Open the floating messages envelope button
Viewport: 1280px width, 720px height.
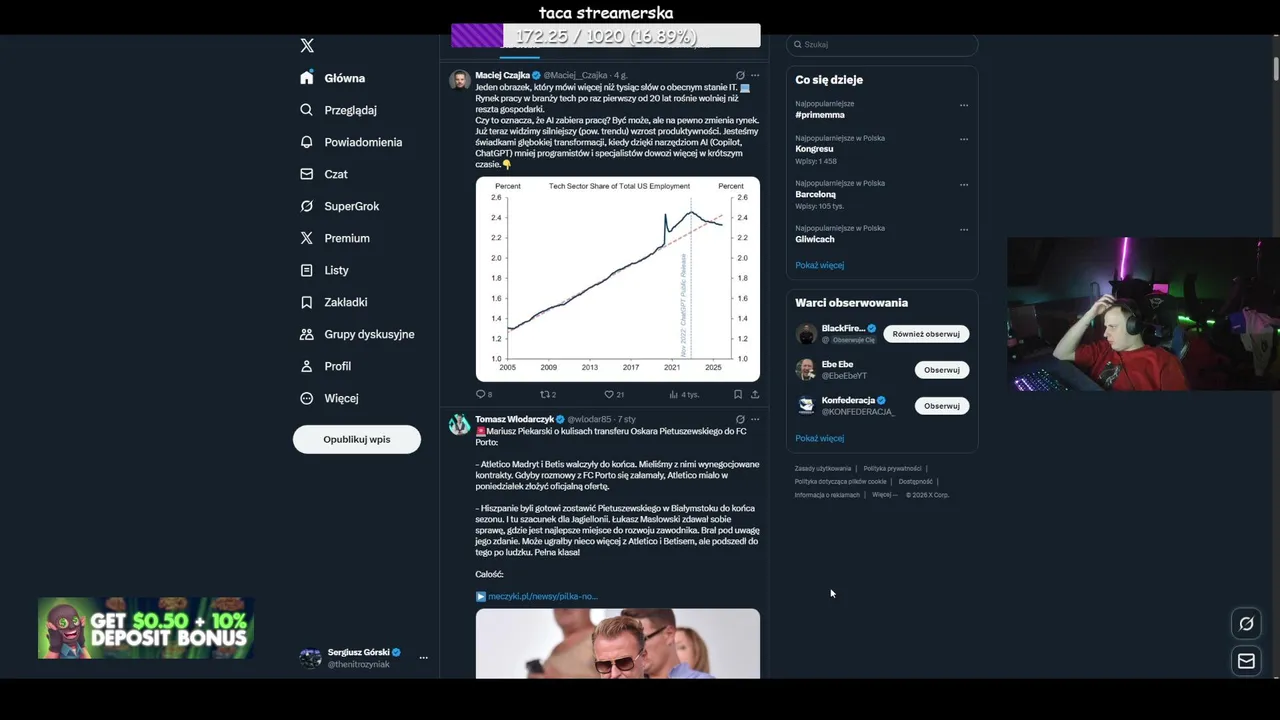coord(1246,661)
